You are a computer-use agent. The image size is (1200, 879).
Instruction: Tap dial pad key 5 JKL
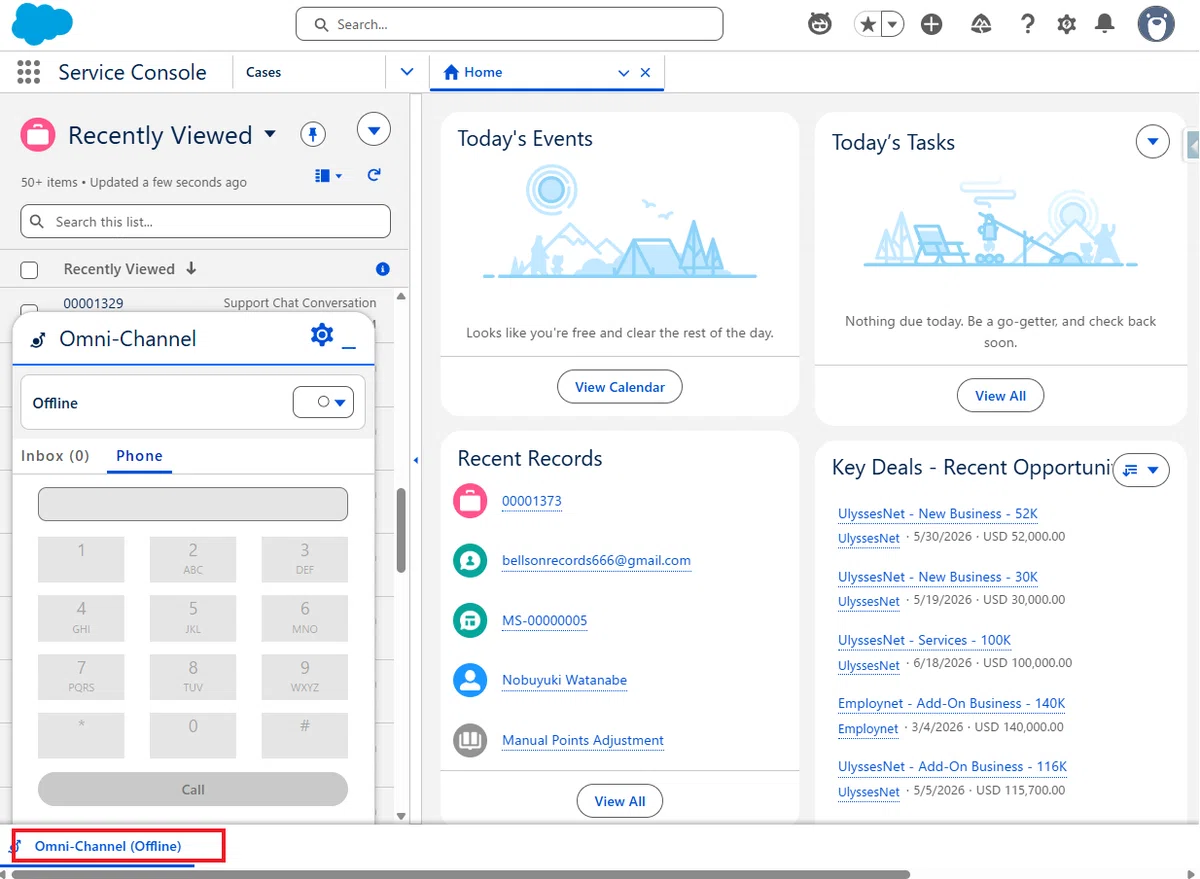click(x=193, y=617)
